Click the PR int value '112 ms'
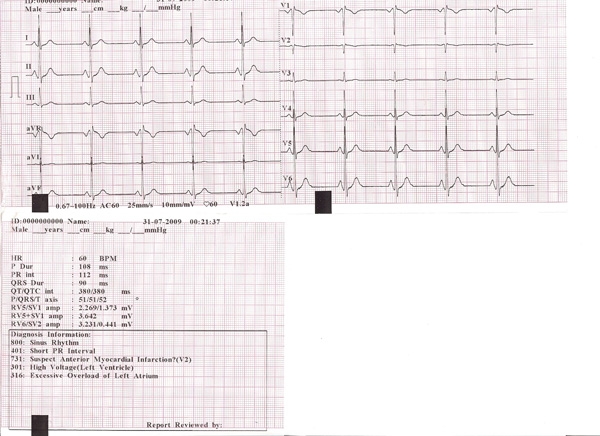The width and height of the screenshot is (600, 436). tap(93, 275)
